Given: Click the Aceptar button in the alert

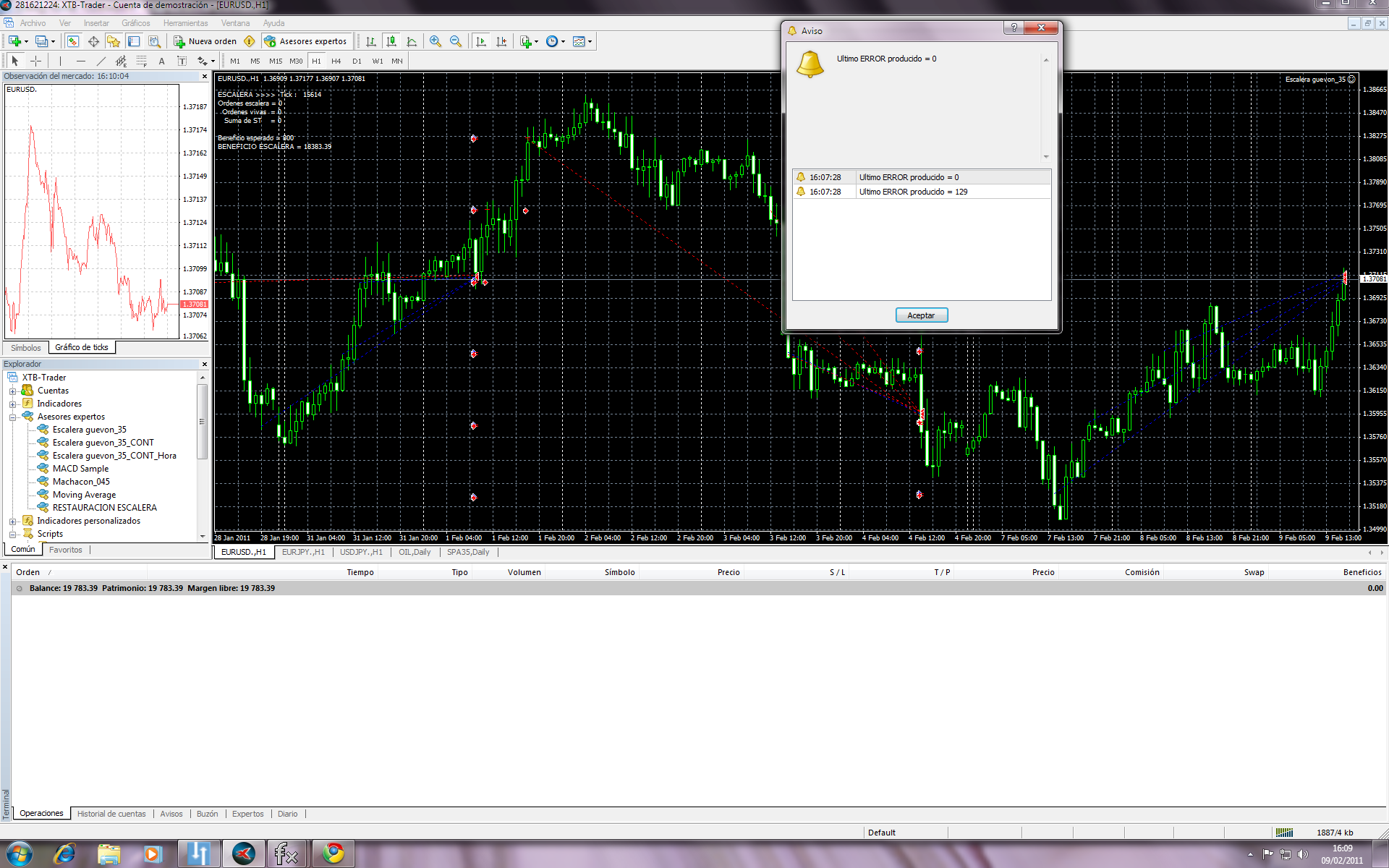Looking at the screenshot, I should [921, 315].
